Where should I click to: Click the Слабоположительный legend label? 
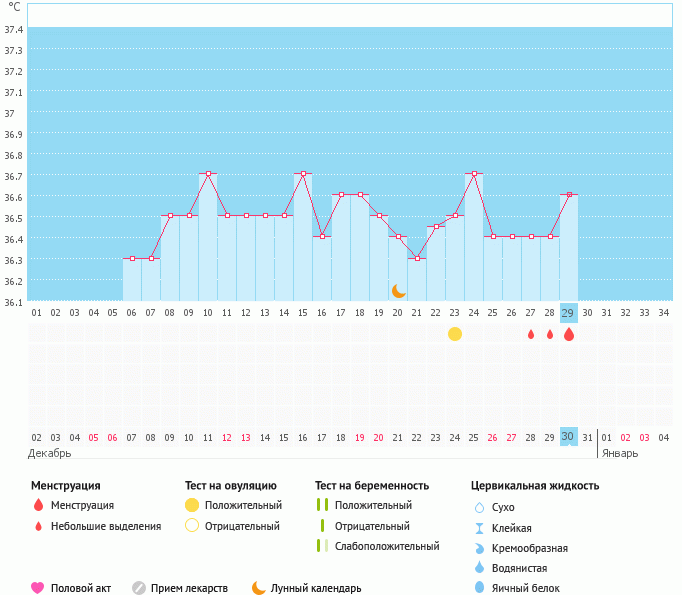[x=387, y=546]
